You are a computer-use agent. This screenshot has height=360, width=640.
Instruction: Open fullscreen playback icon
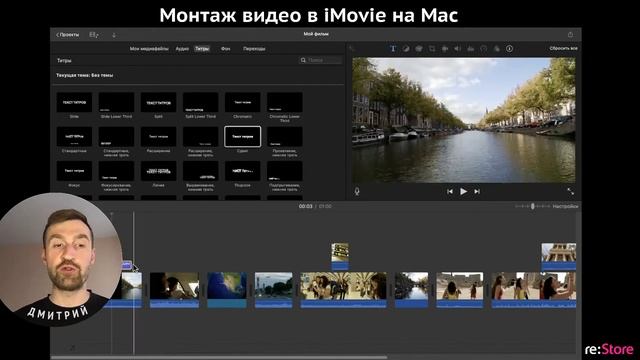(x=570, y=191)
